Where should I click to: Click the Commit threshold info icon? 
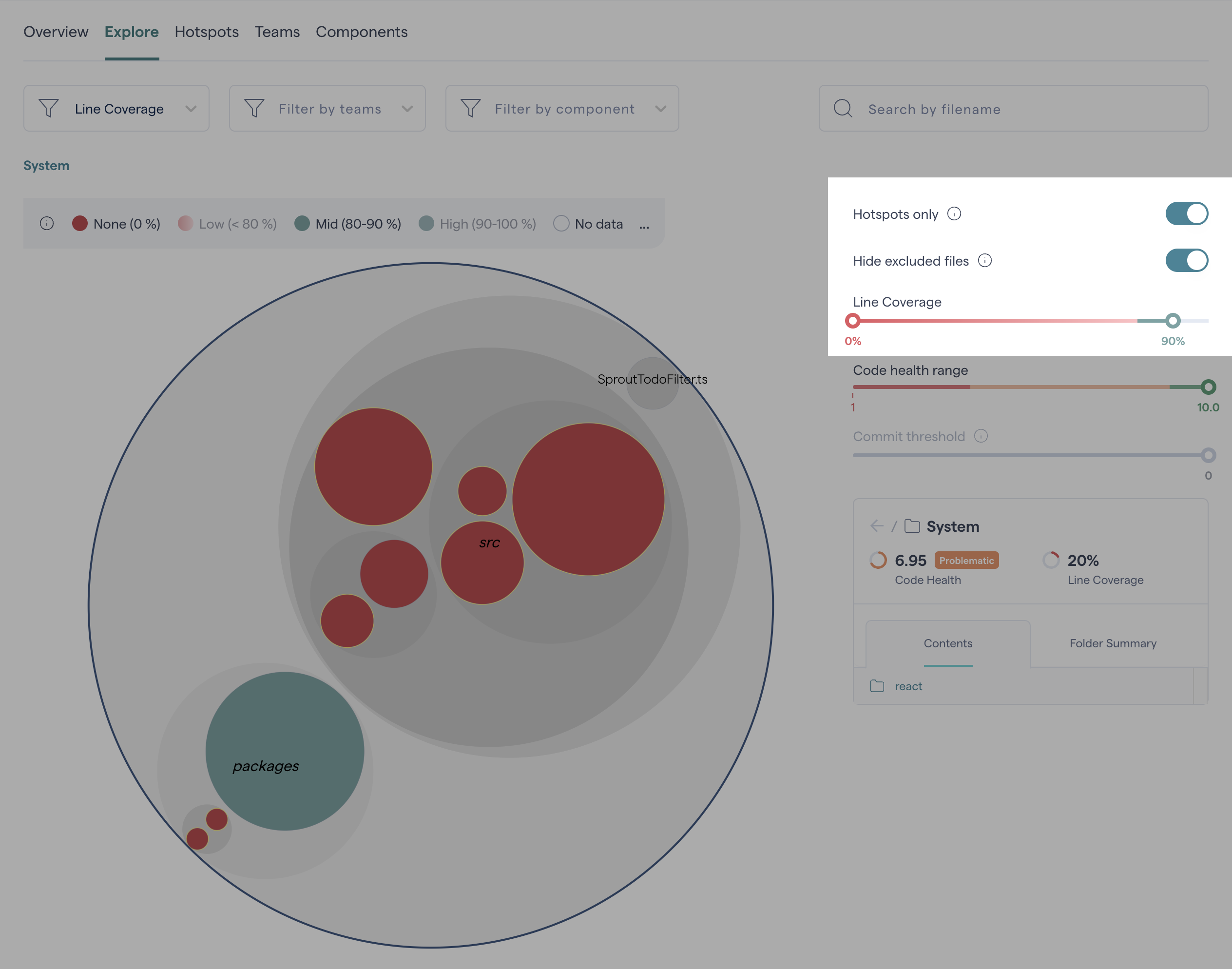click(981, 436)
